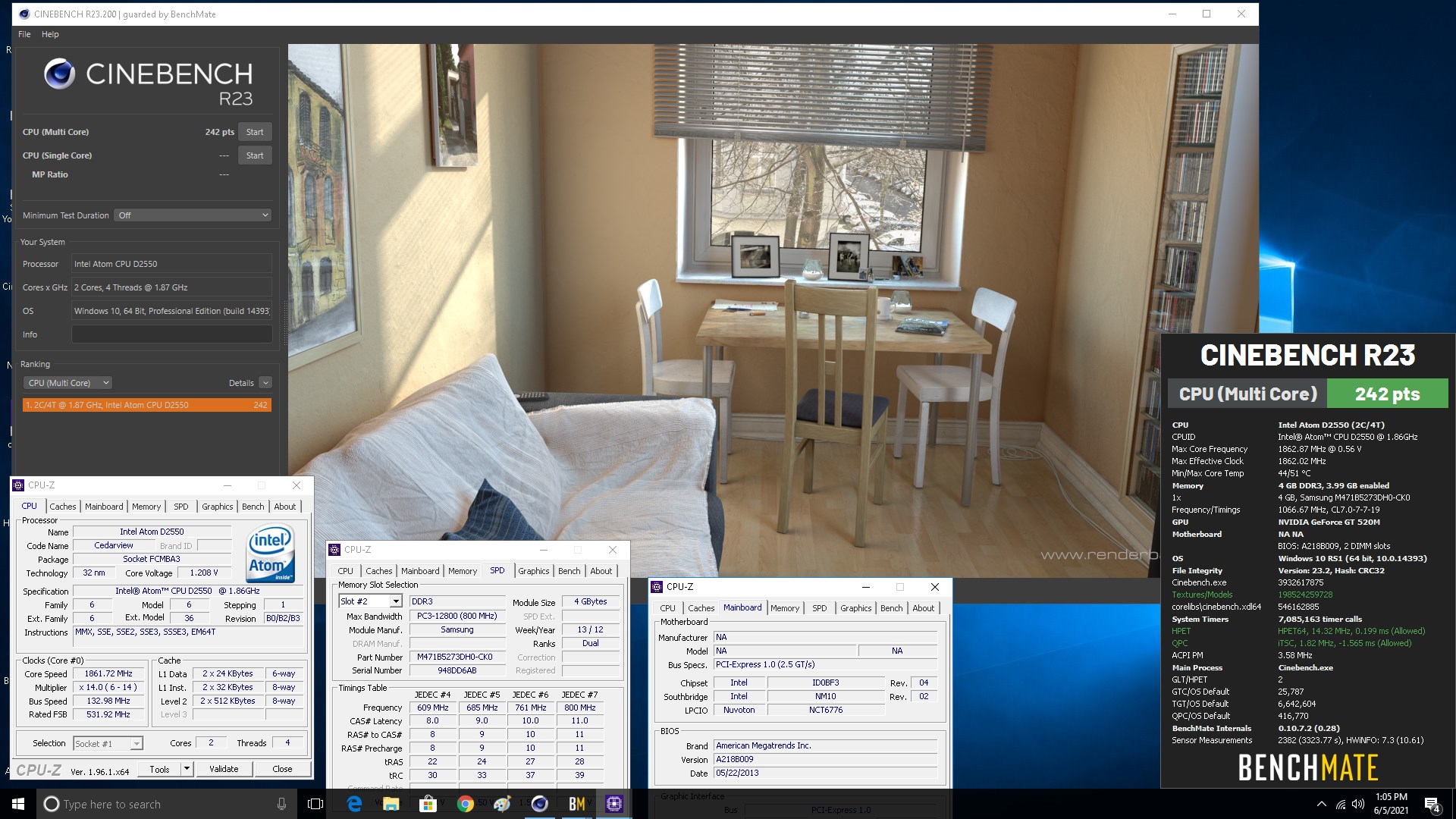
Task: Open SPD tab in CPU-Z Mainboard window
Action: 820,608
